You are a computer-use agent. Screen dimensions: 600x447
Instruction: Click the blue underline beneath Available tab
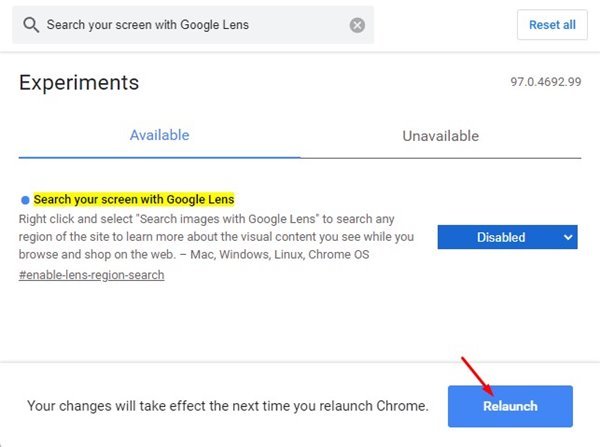coord(160,157)
